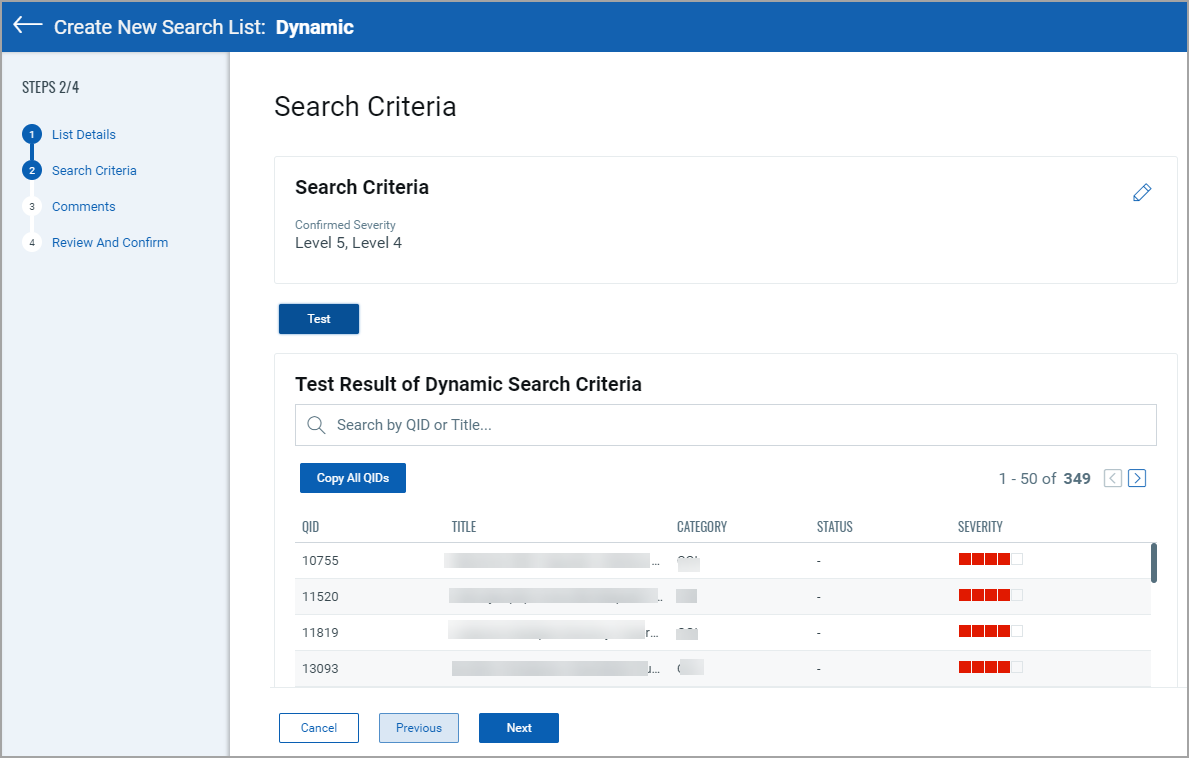
Task: Open the Review And Confirm step
Action: click(x=110, y=242)
